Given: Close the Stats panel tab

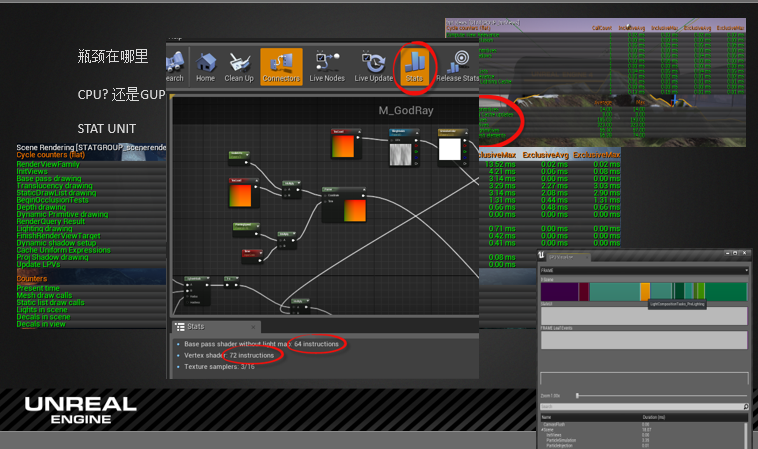Looking at the screenshot, I should [x=253, y=327].
